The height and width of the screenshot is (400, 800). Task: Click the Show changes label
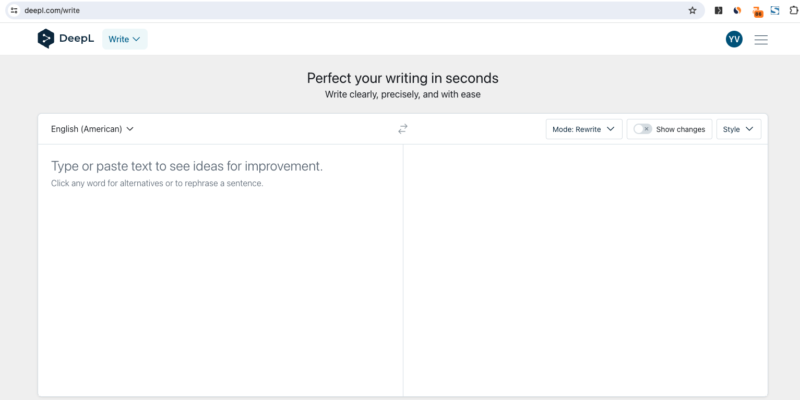[680, 129]
